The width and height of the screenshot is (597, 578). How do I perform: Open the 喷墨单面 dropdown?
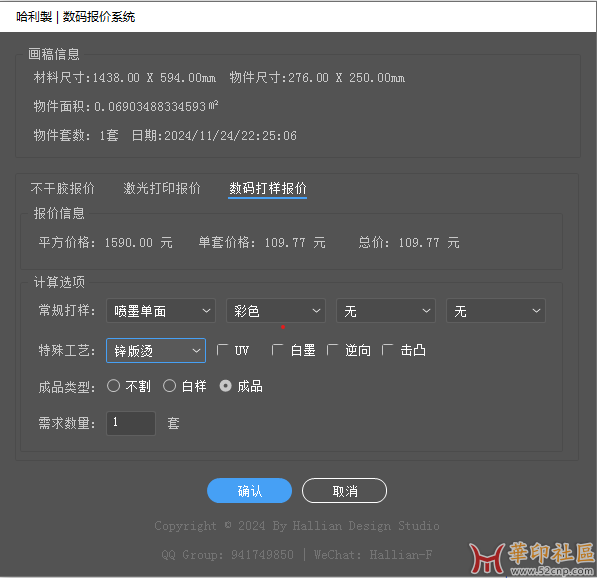[161, 311]
